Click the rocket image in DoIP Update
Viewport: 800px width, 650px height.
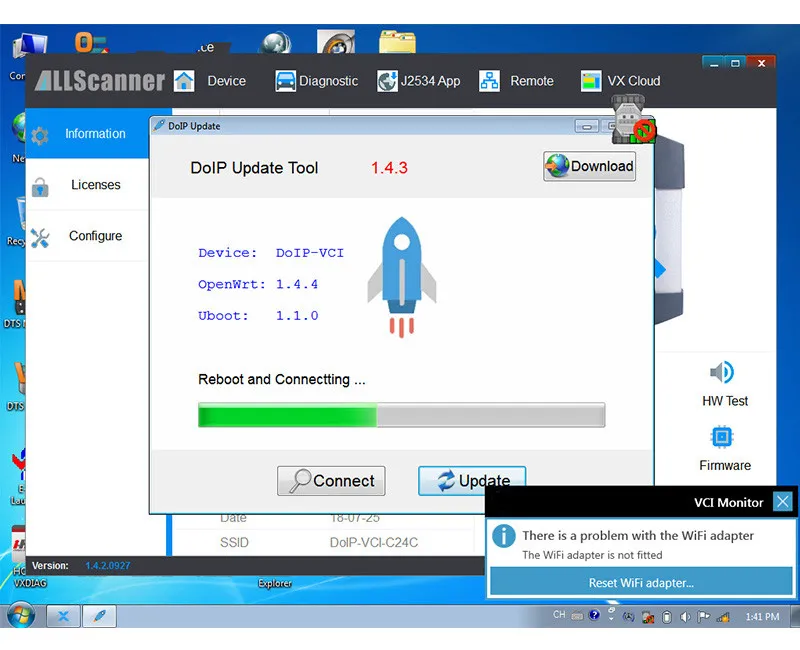[x=402, y=277]
